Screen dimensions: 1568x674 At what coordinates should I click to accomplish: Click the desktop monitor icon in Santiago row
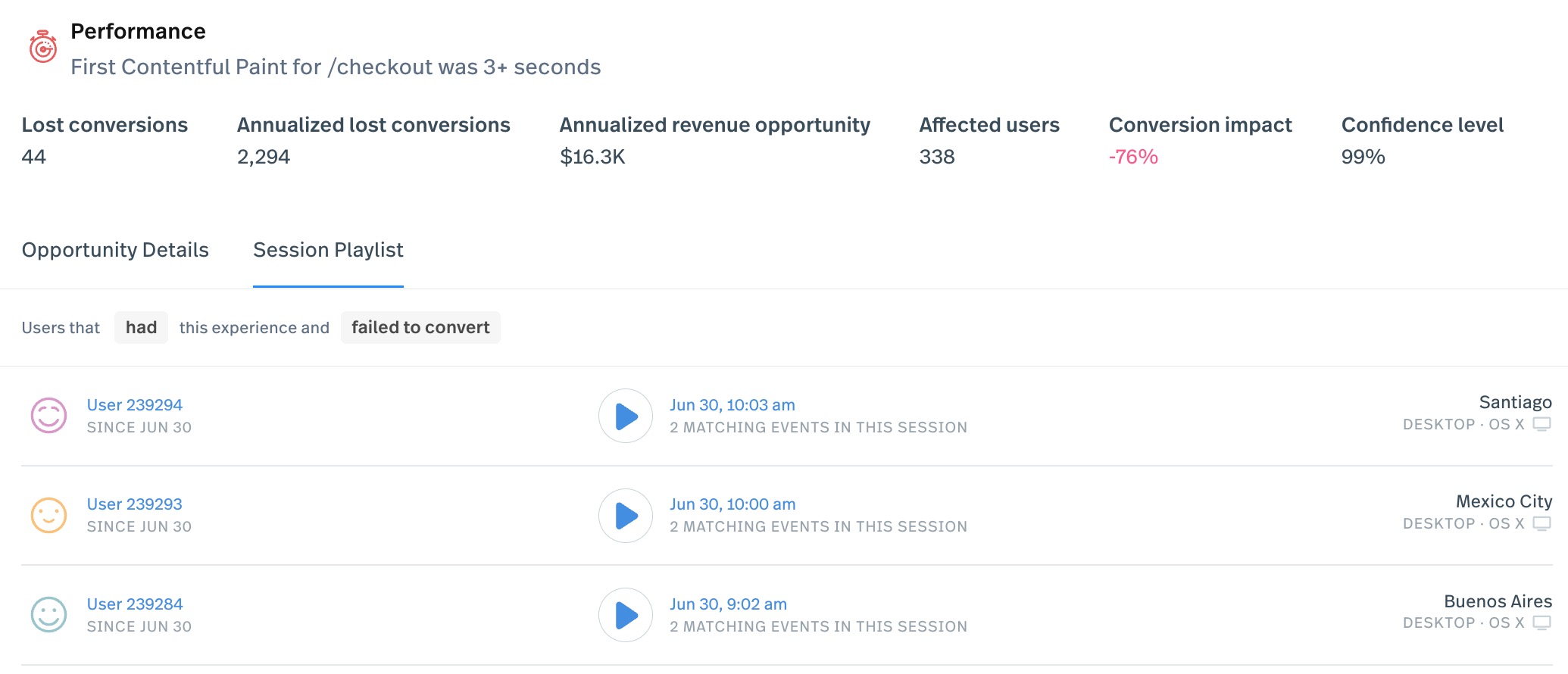click(x=1541, y=424)
